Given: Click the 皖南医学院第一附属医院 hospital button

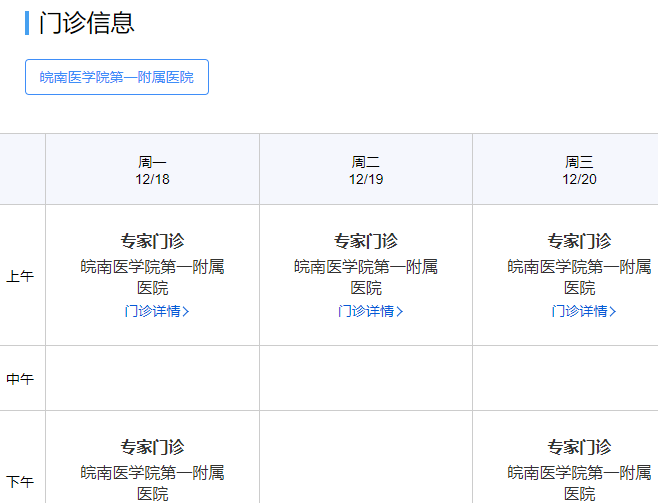Looking at the screenshot, I should point(116,77).
